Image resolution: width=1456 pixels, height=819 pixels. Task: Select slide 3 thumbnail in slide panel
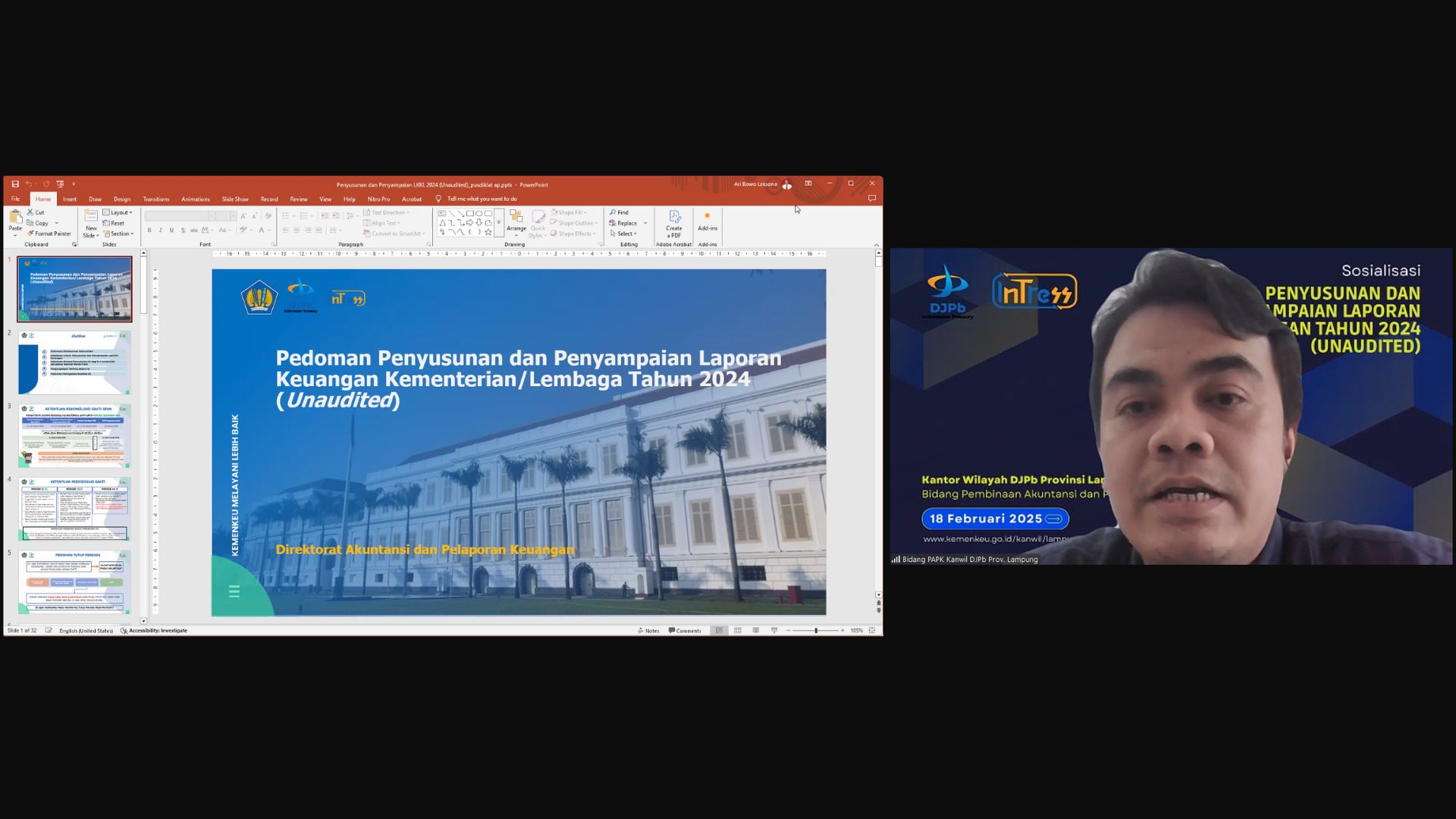[74, 435]
